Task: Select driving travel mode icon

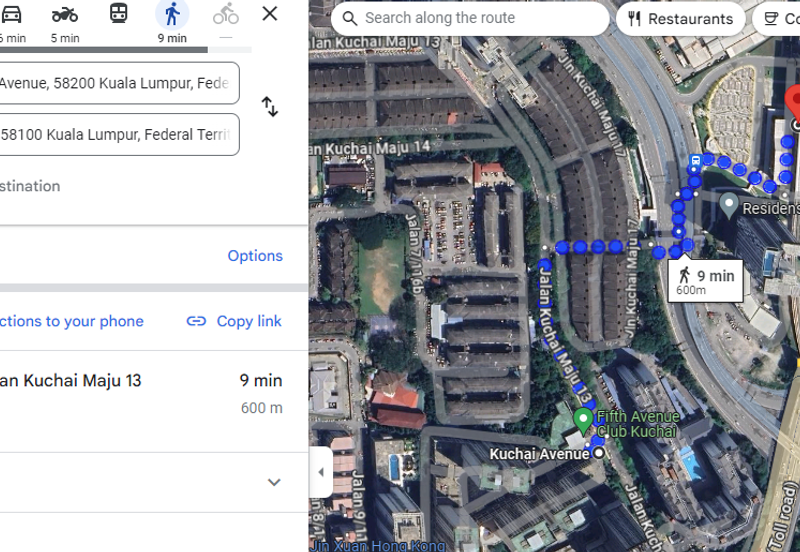Action: pos(11,15)
